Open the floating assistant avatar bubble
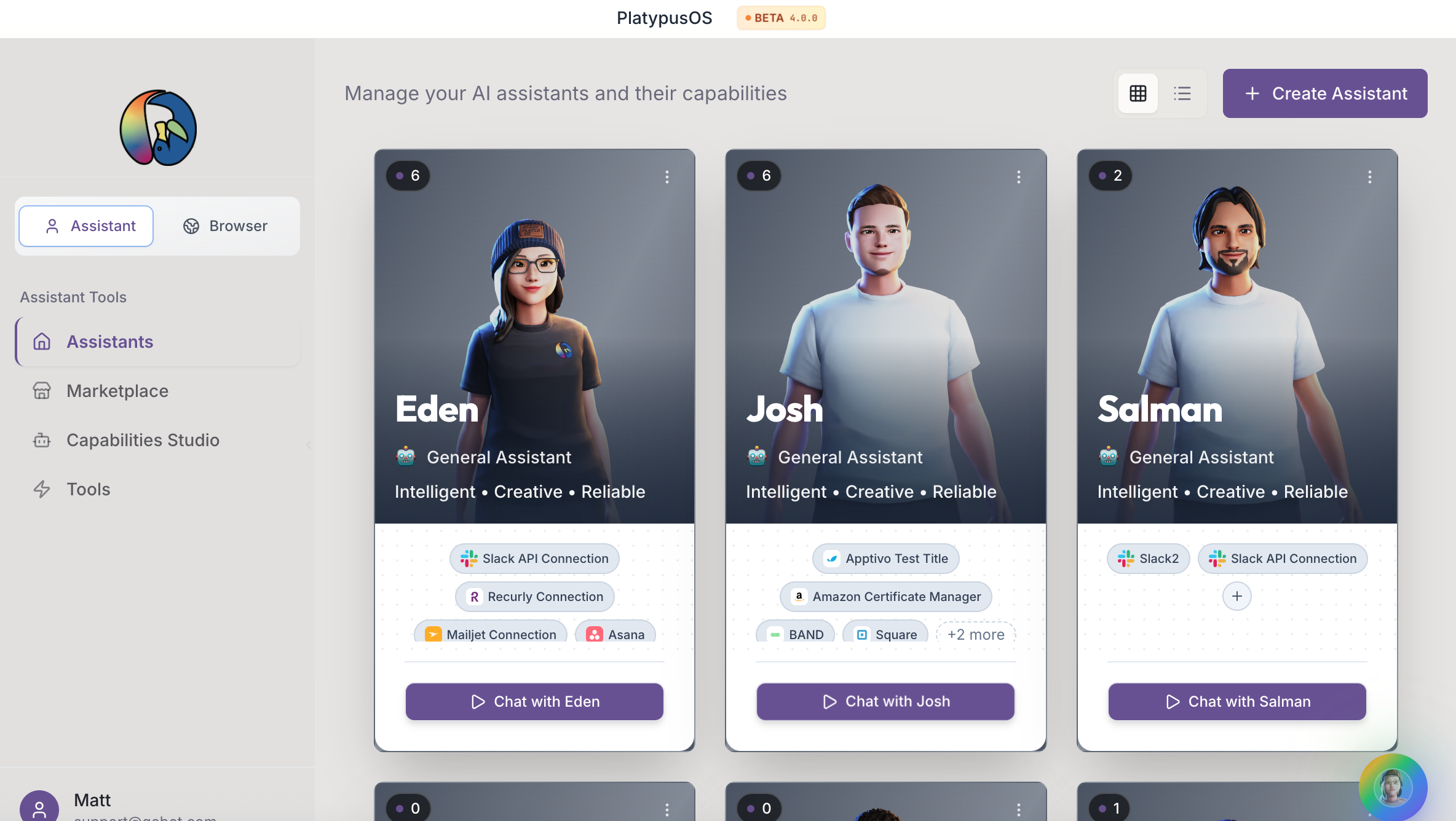The width and height of the screenshot is (1456, 821). (x=1392, y=787)
